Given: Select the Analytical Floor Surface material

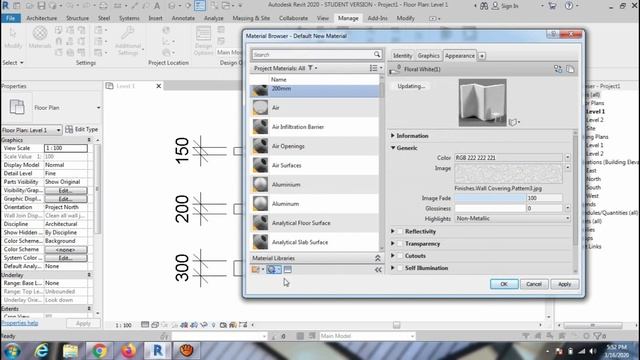Looking at the screenshot, I should (315, 223).
